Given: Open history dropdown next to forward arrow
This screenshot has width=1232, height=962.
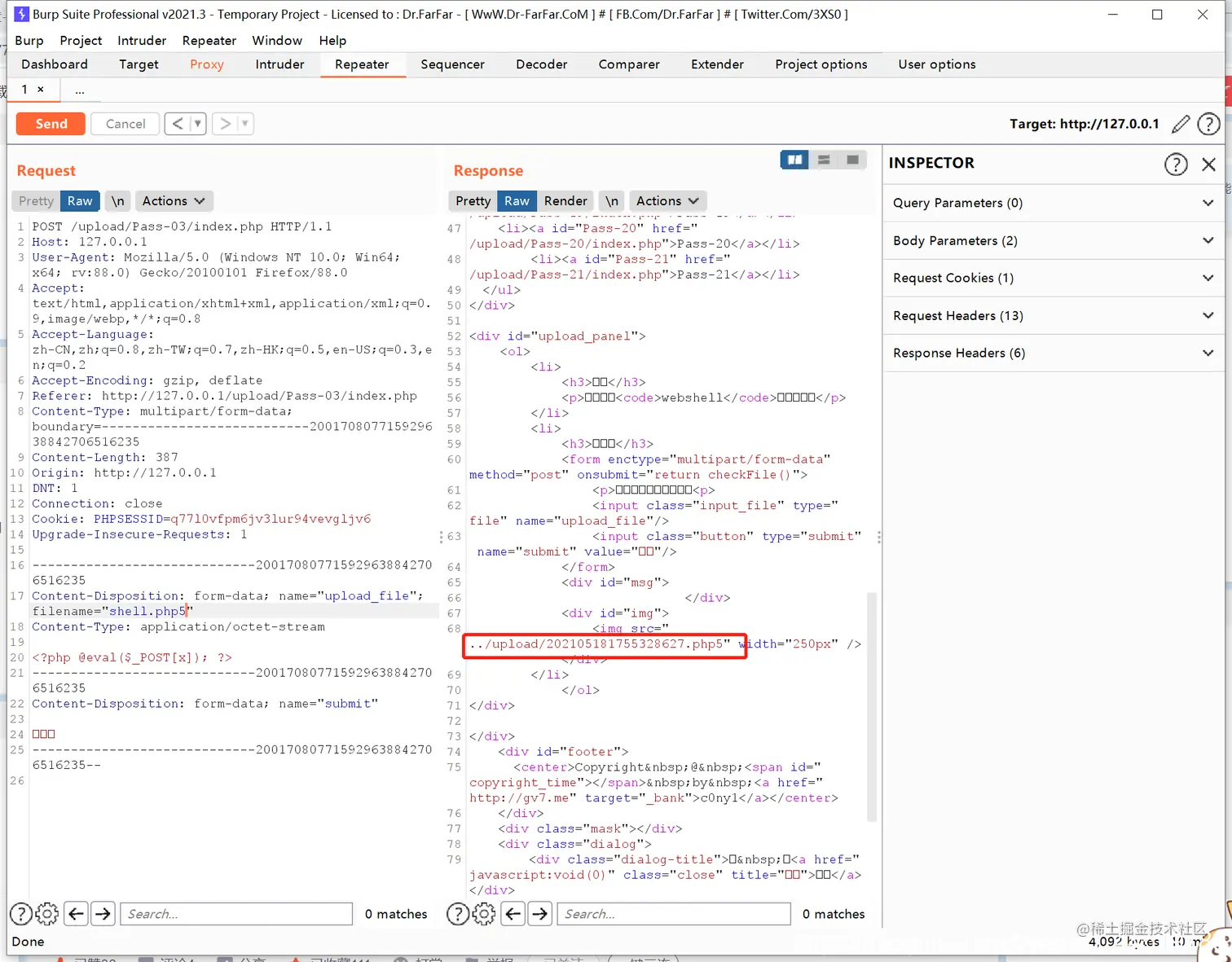Looking at the screenshot, I should (244, 124).
